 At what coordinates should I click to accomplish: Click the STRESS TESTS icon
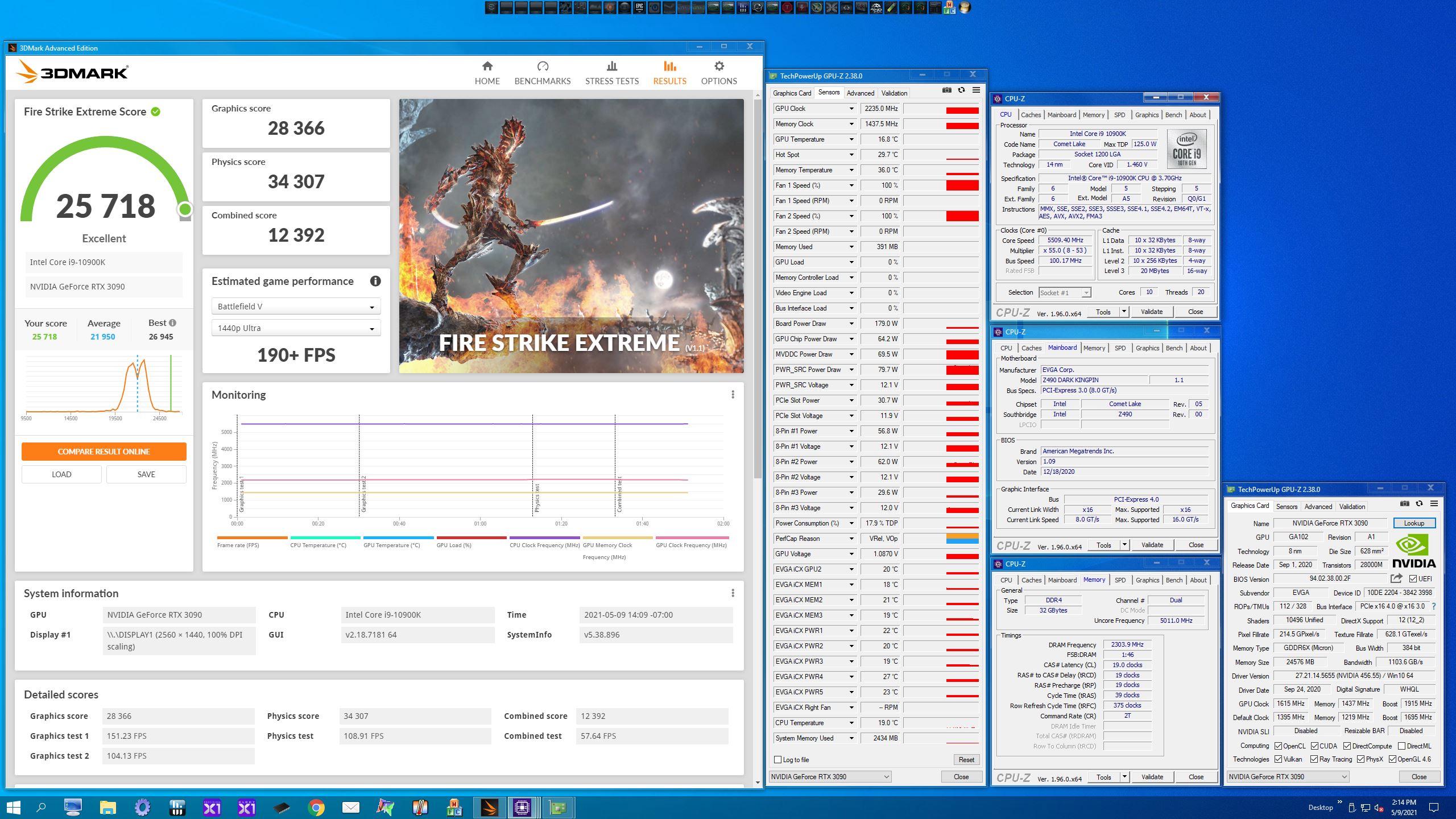(x=611, y=67)
